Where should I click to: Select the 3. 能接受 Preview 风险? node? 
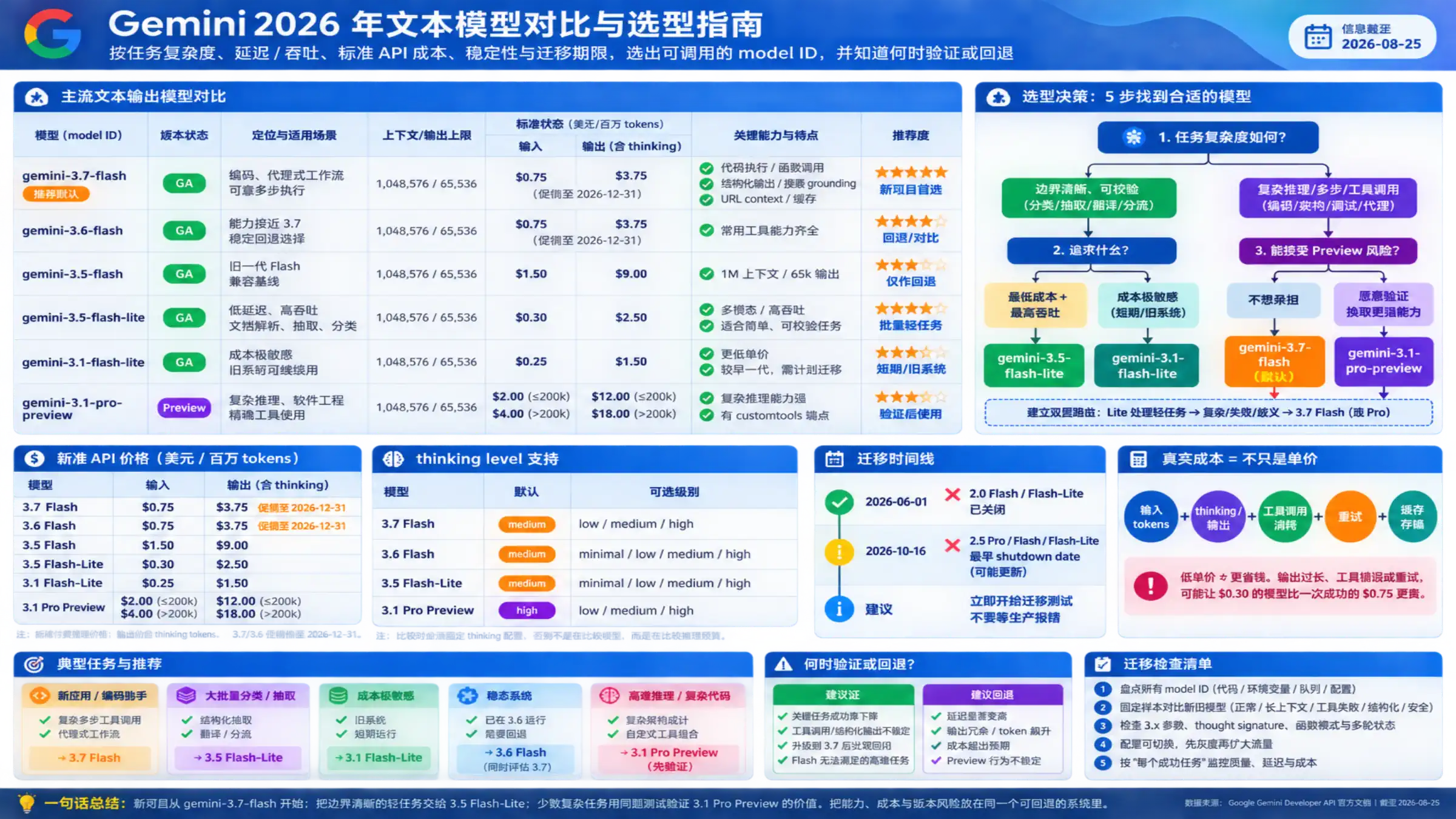[x=1327, y=251]
